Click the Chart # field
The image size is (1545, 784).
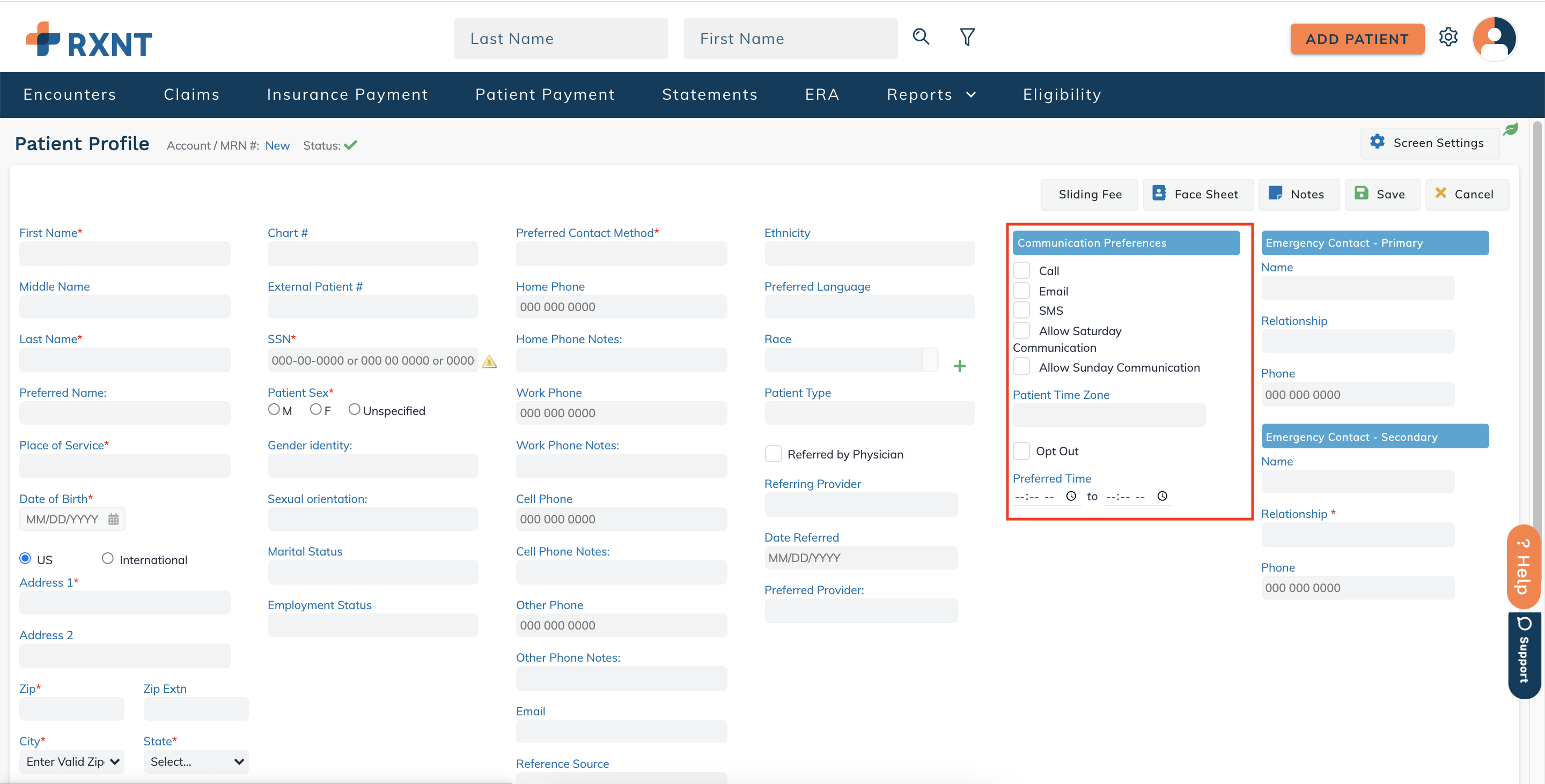click(x=373, y=254)
